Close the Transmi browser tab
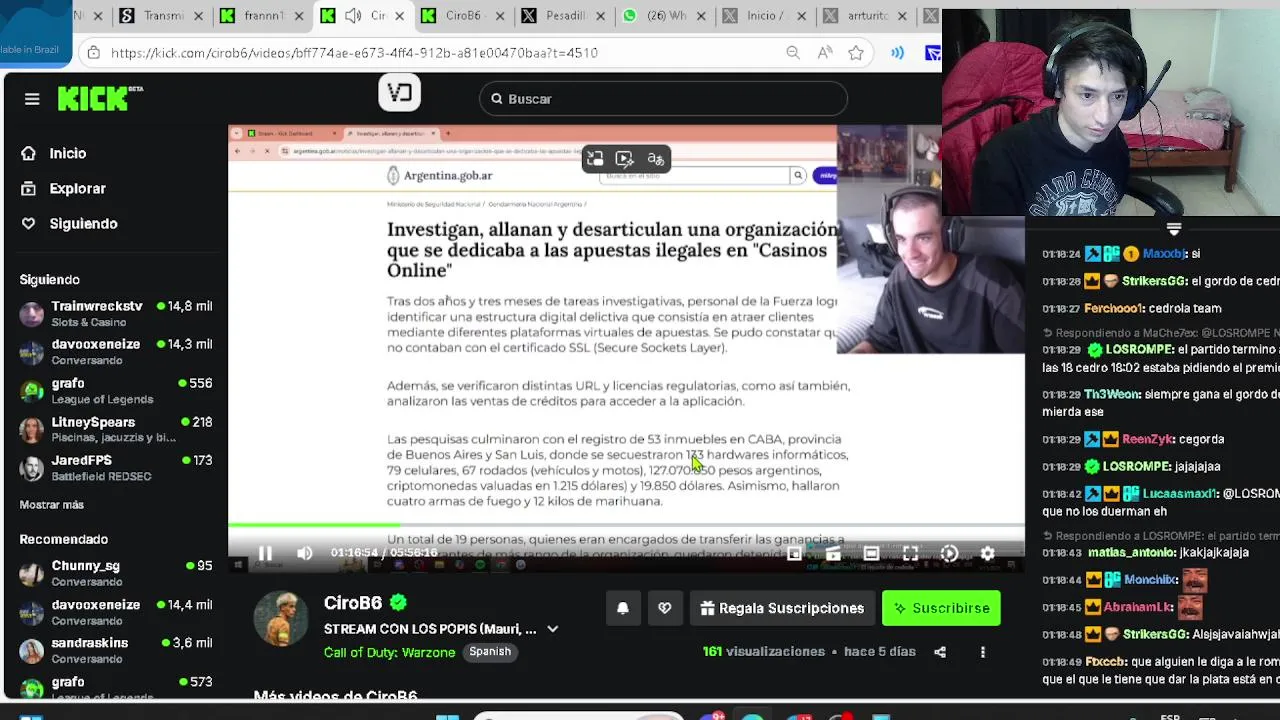Image resolution: width=1280 pixels, height=720 pixels. 198,16
